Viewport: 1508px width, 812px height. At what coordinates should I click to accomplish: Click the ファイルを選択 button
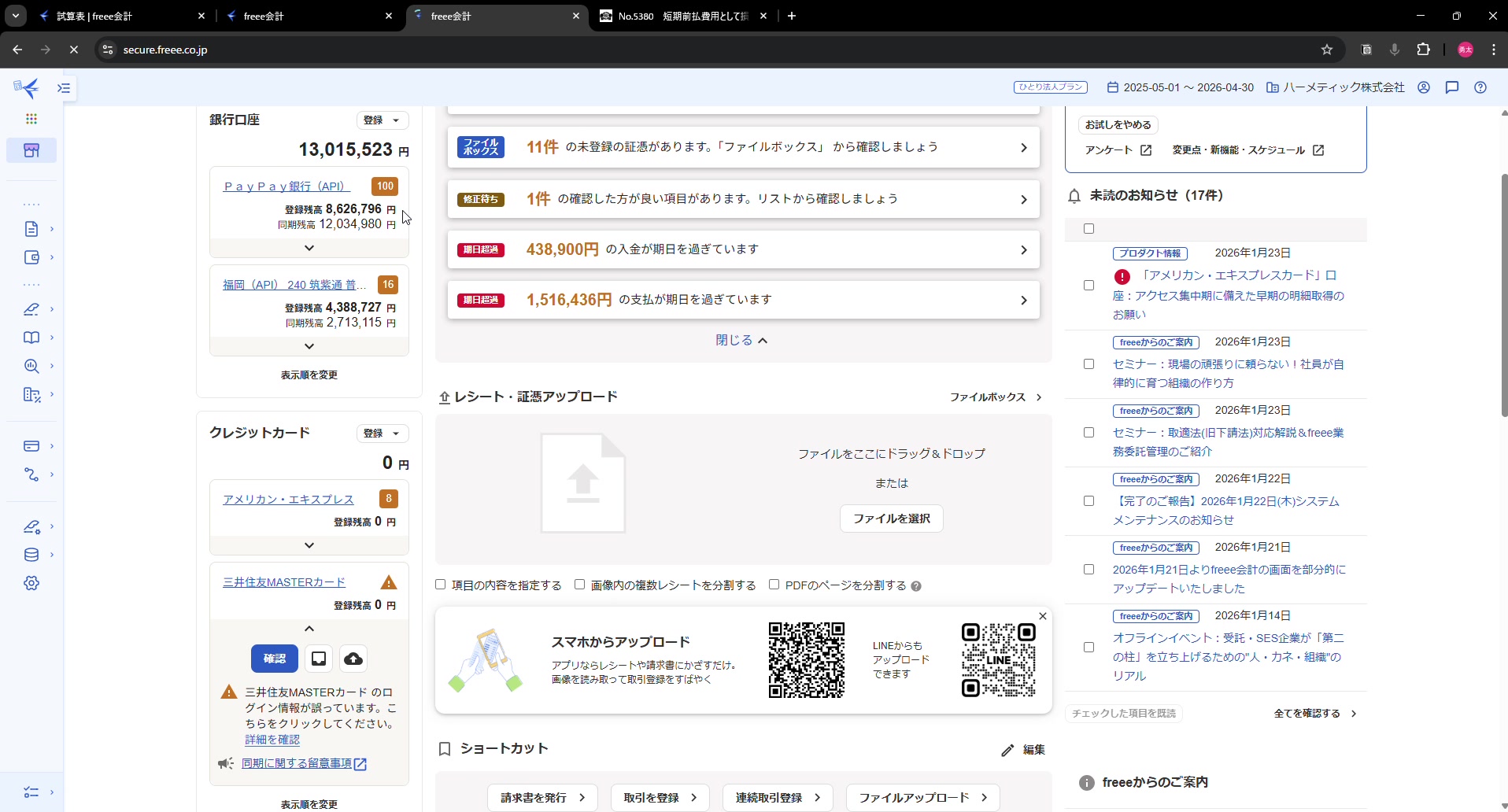(891, 519)
